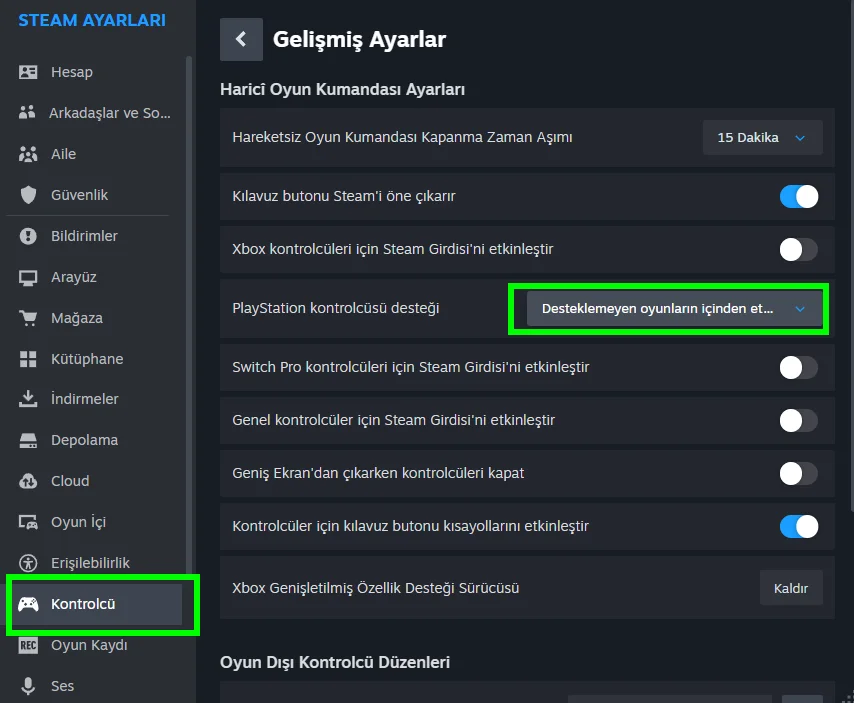Click the Güvenlik shield icon

(28, 194)
